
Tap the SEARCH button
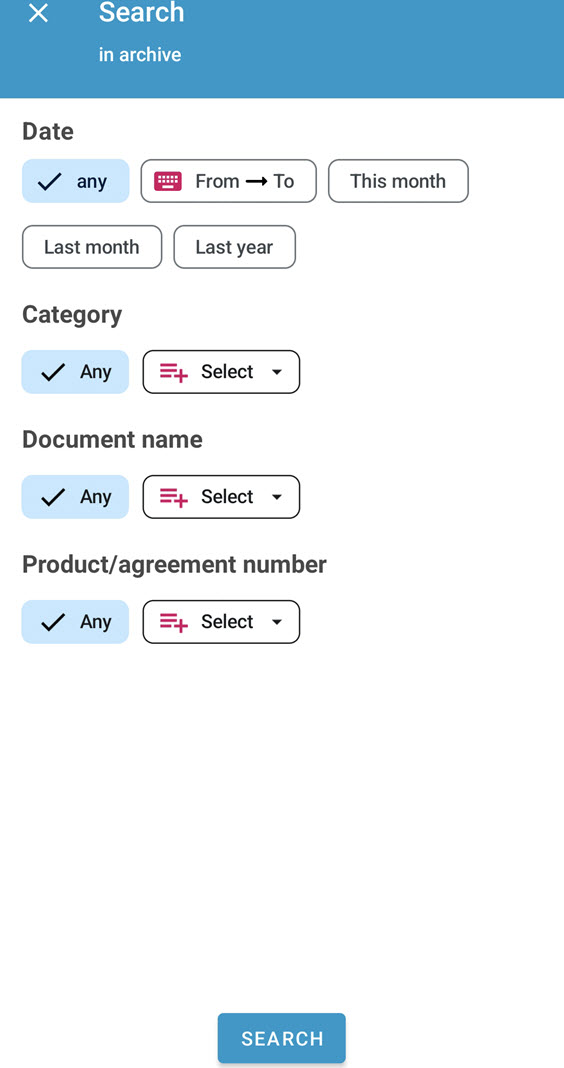pyautogui.click(x=282, y=1038)
